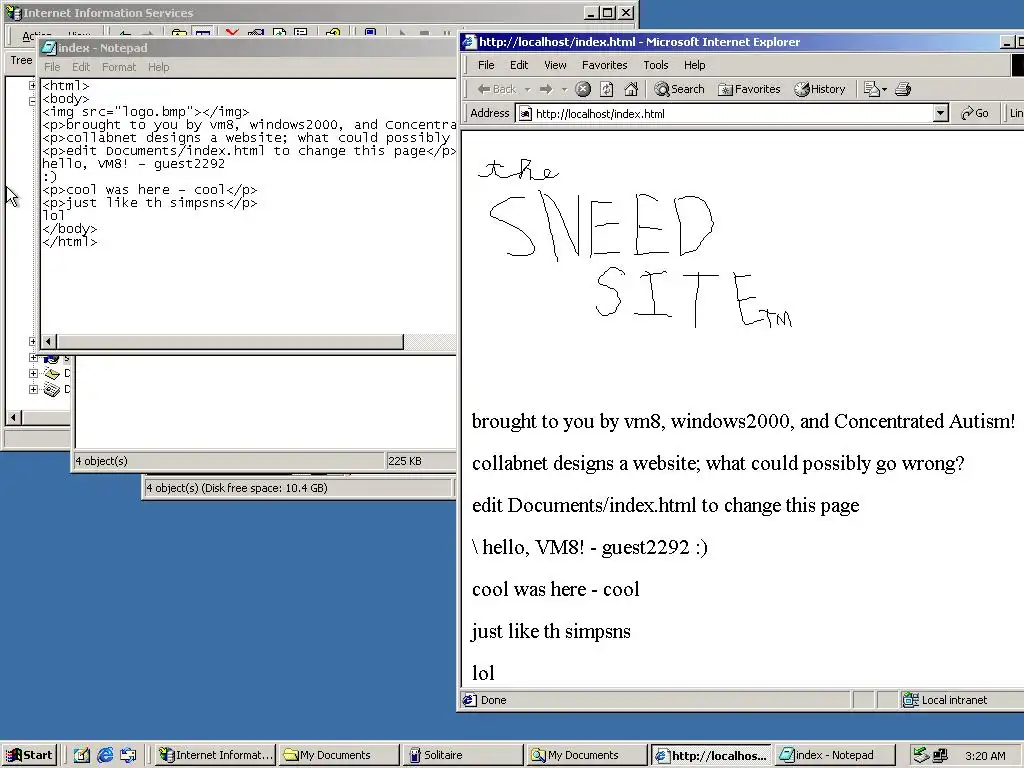Launch Internet Explorer from the Quick Launch bar

(x=105, y=755)
